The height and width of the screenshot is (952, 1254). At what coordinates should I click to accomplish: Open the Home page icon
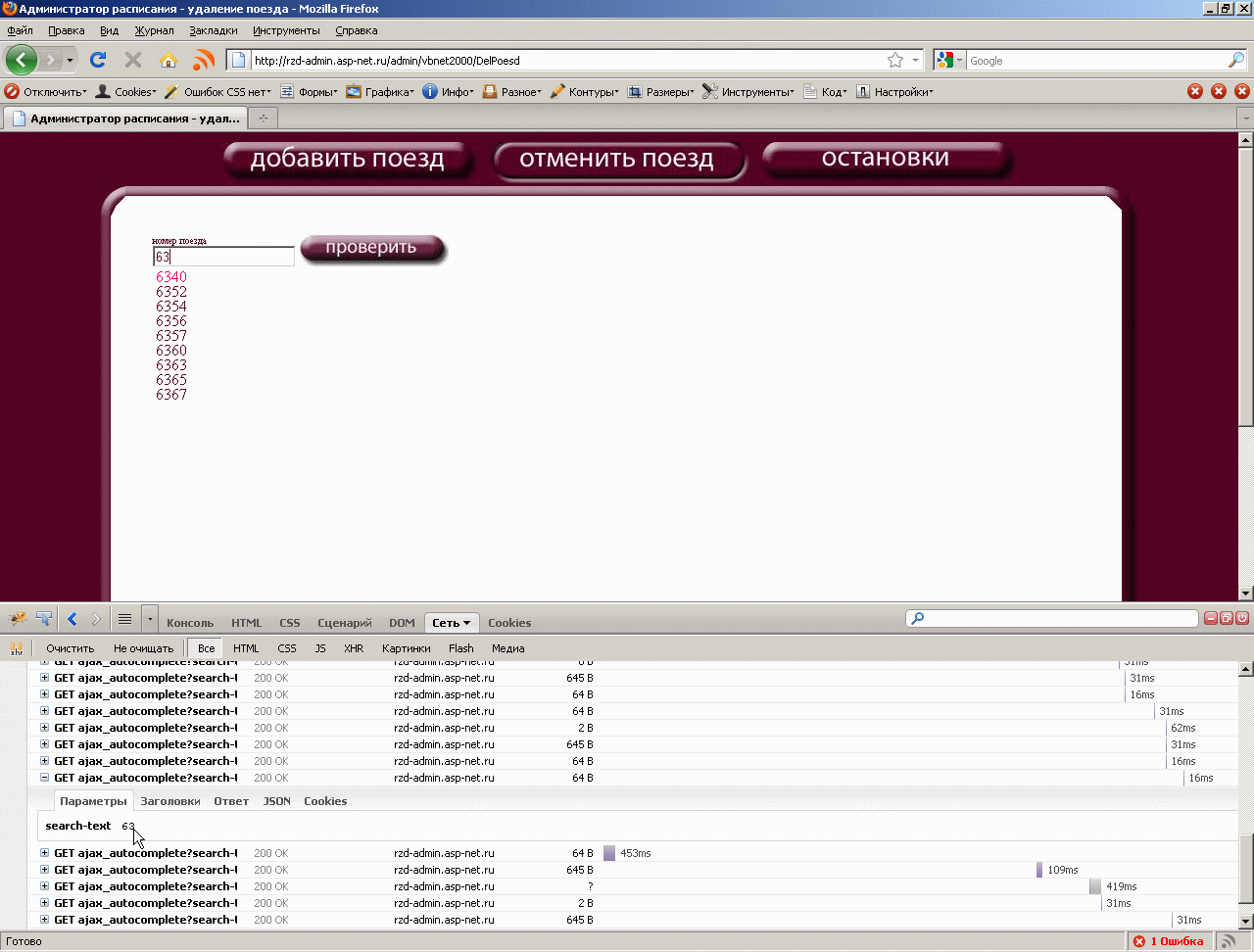169,60
